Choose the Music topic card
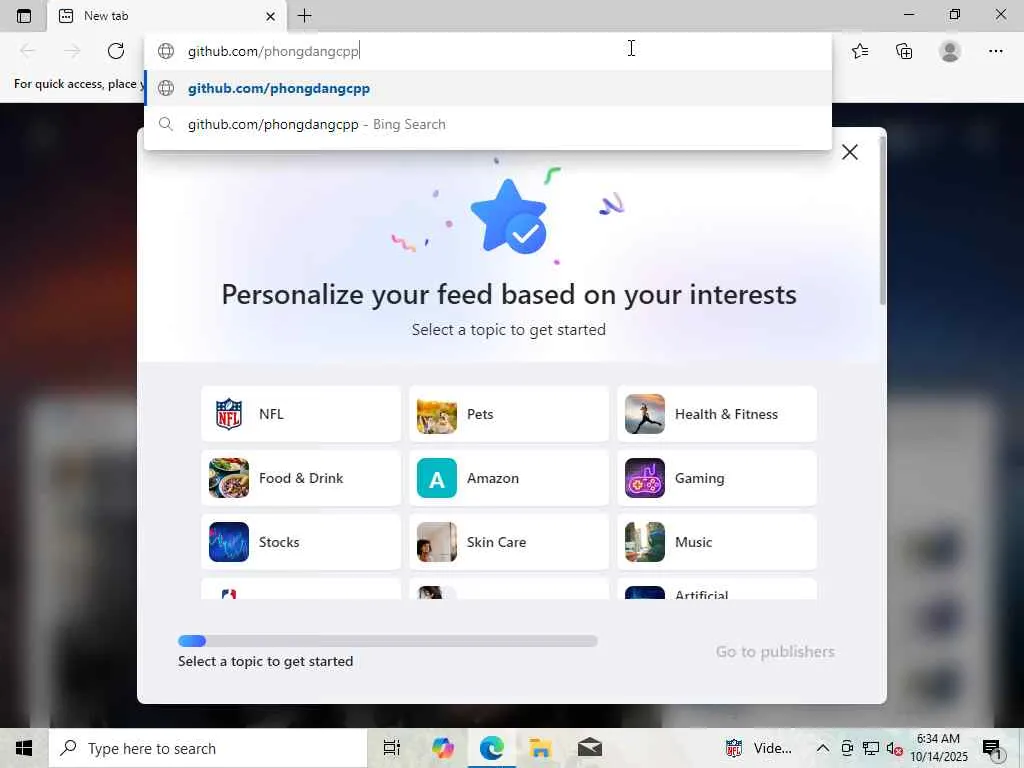This screenshot has width=1024, height=768. [x=716, y=542]
